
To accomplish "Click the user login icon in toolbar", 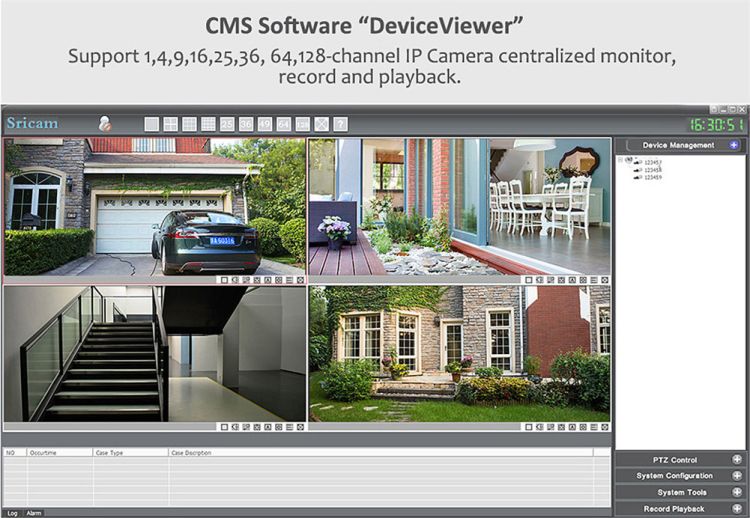I will pos(104,124).
